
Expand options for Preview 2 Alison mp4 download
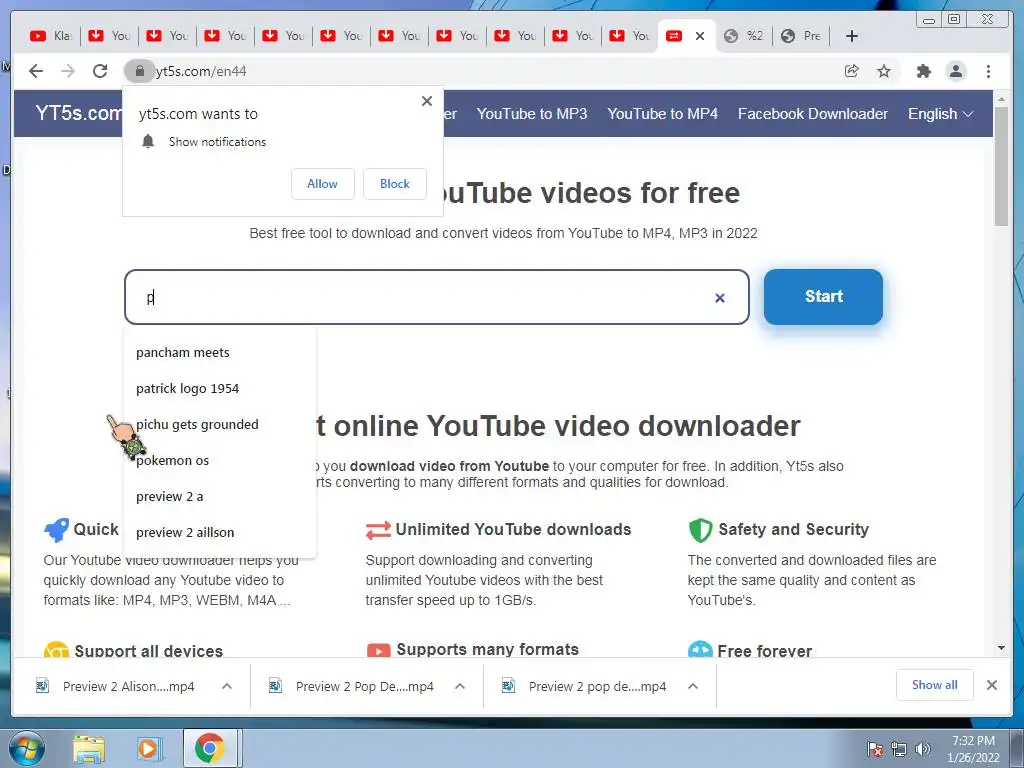point(227,686)
